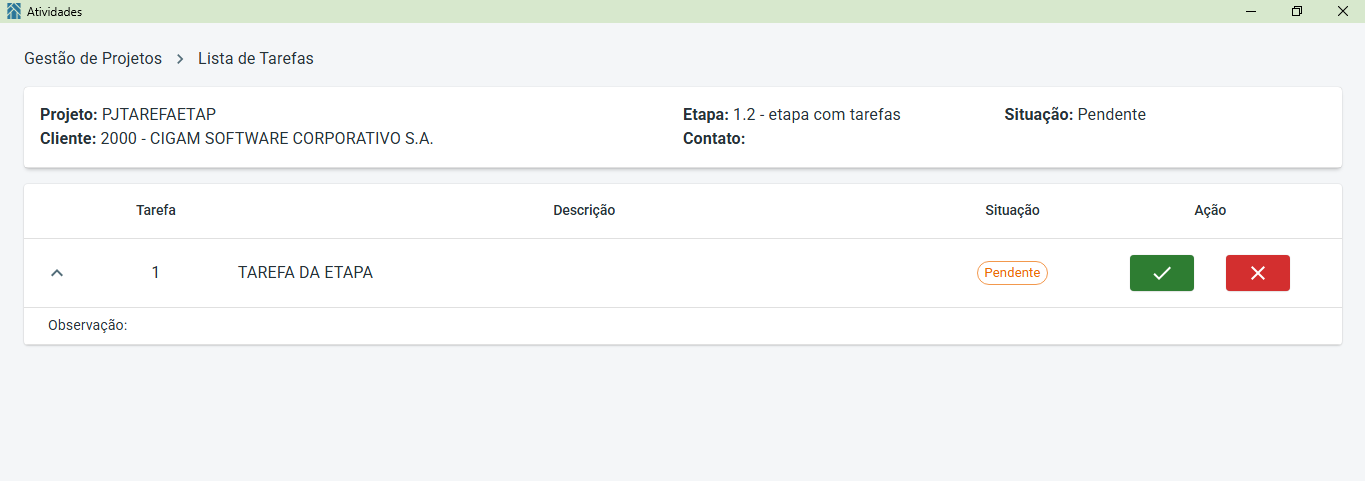The image size is (1365, 481).
Task: Open Gestão de Projetos breadcrumb link
Action: point(93,59)
